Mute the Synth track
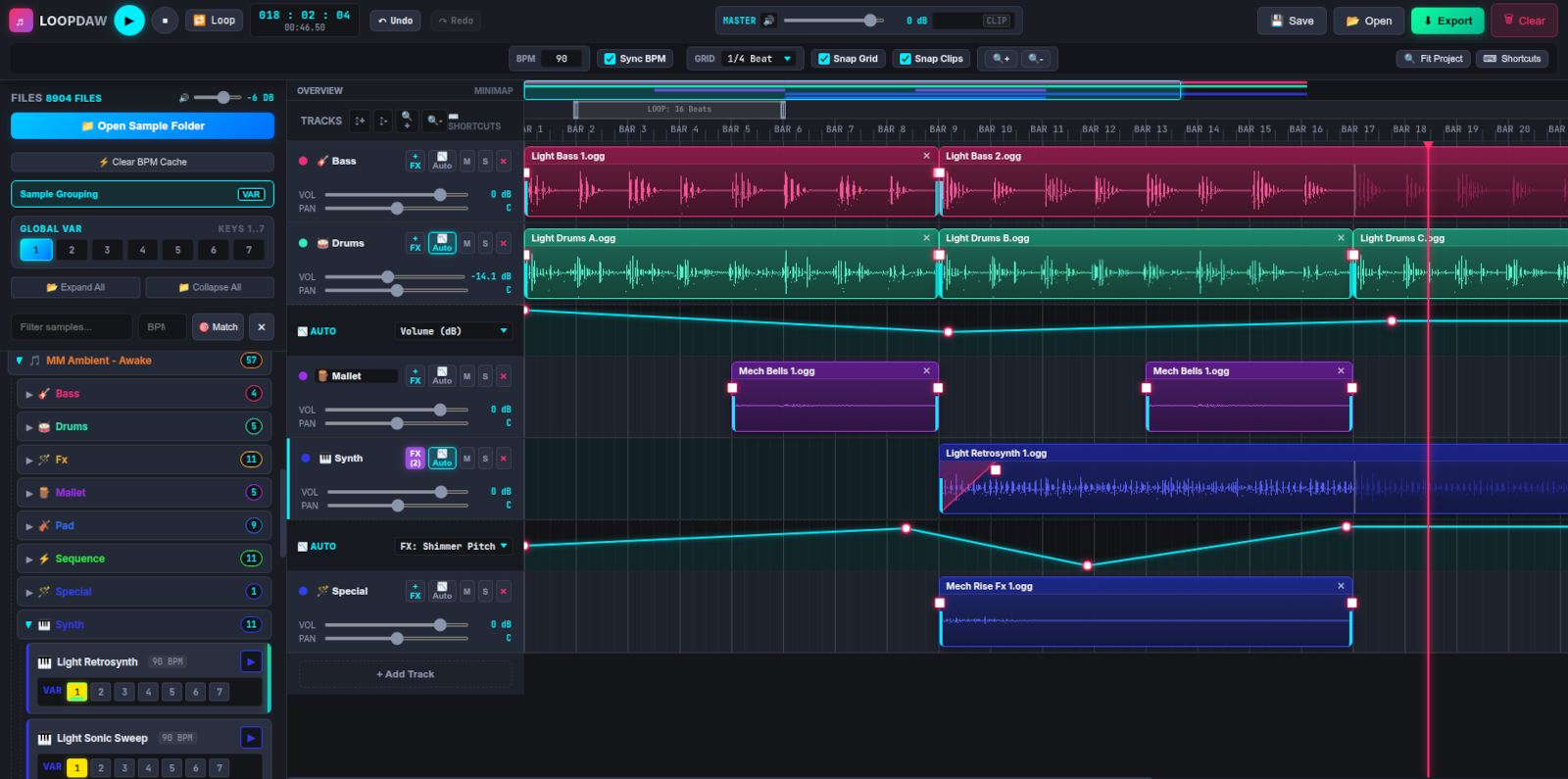The image size is (1568, 779). coord(466,459)
